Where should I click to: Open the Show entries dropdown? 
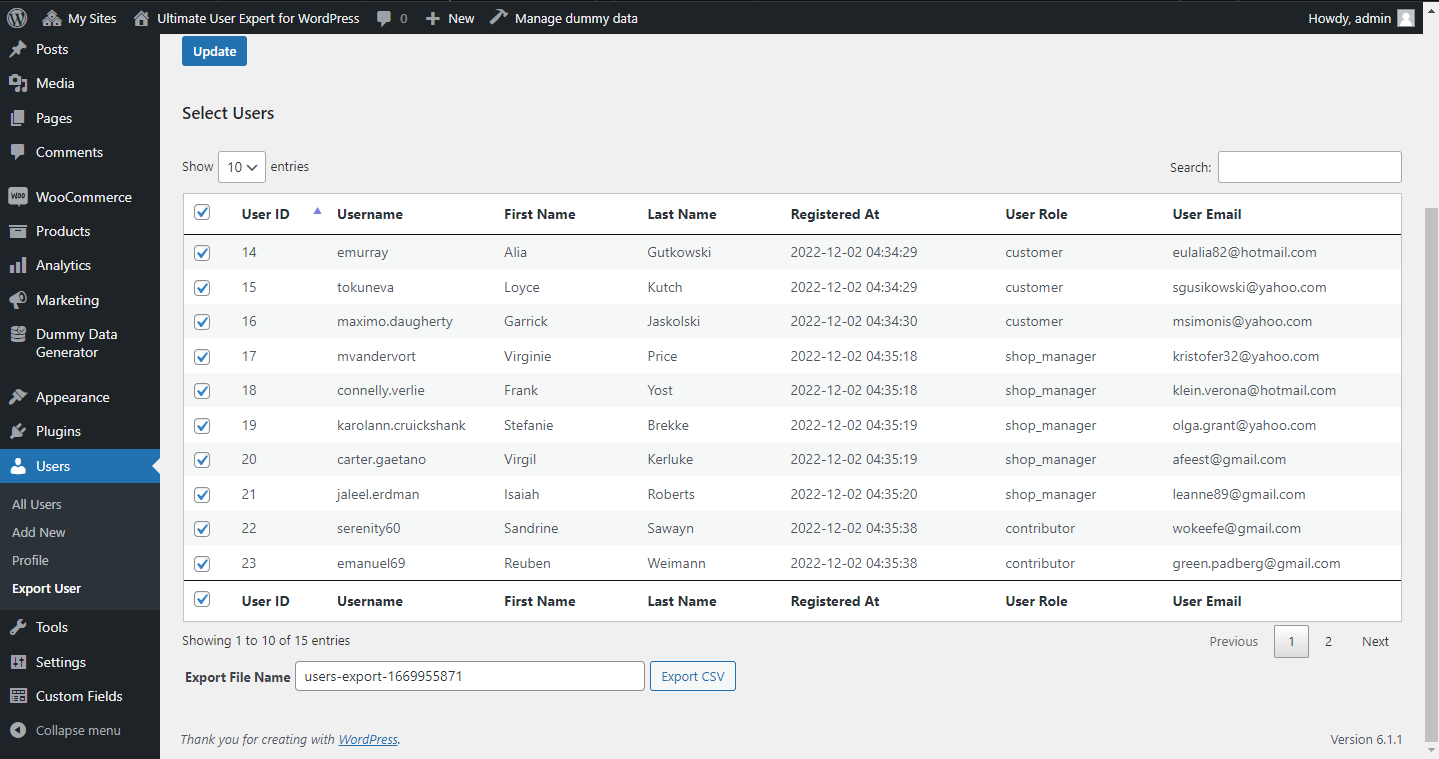click(242, 167)
